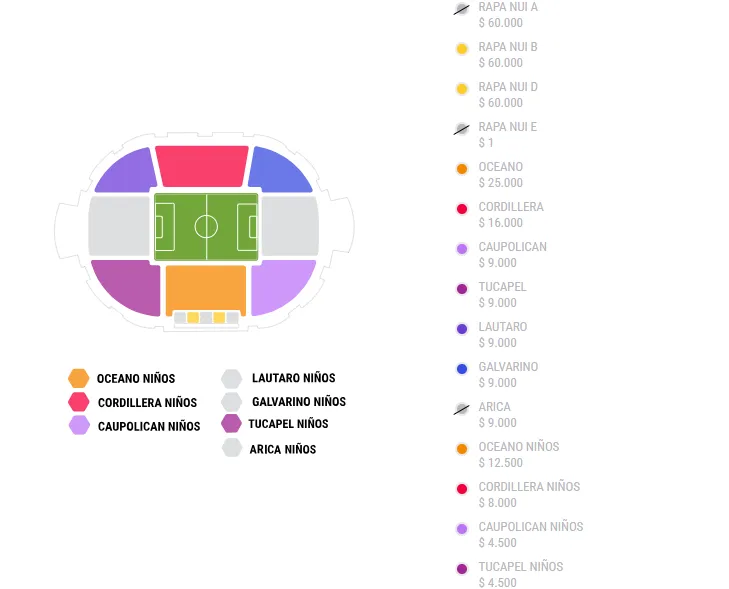This screenshot has width=729, height=589.
Task: Select the Rapa Nui D yellow dot
Action: [x=462, y=89]
